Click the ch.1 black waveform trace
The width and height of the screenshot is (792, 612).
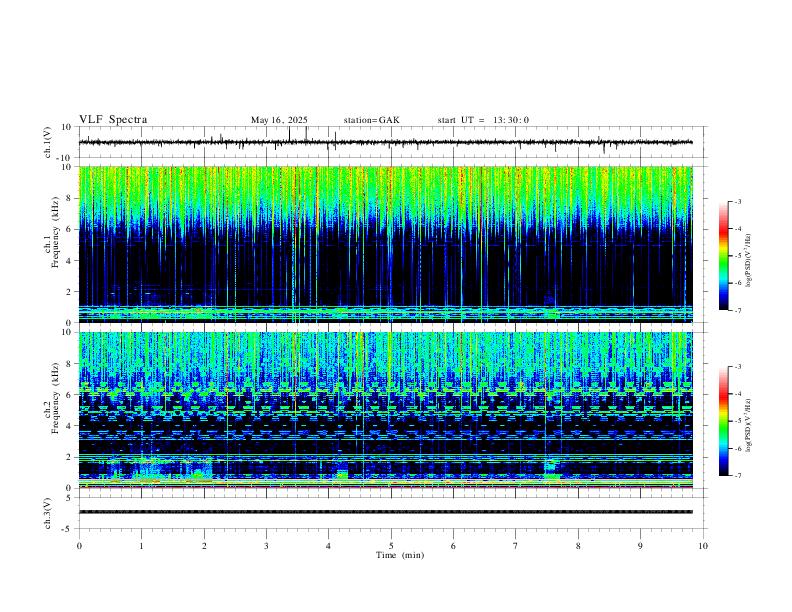click(385, 142)
